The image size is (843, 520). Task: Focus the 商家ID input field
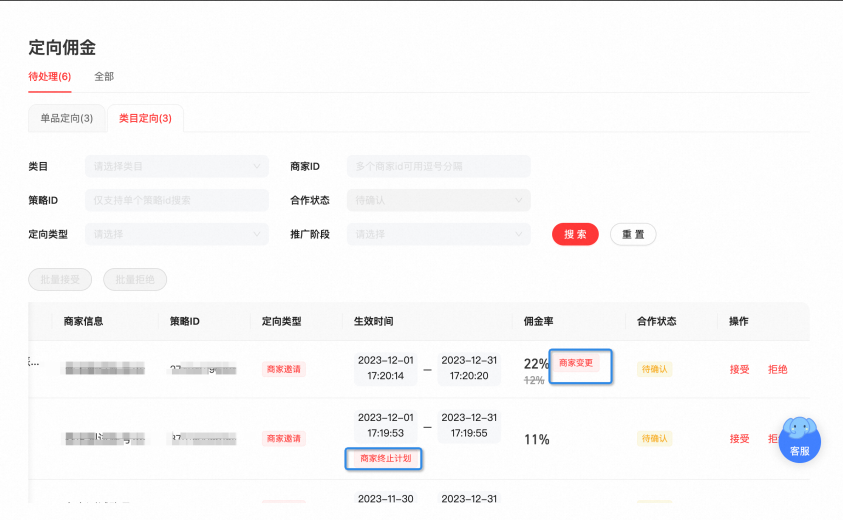pos(439,166)
